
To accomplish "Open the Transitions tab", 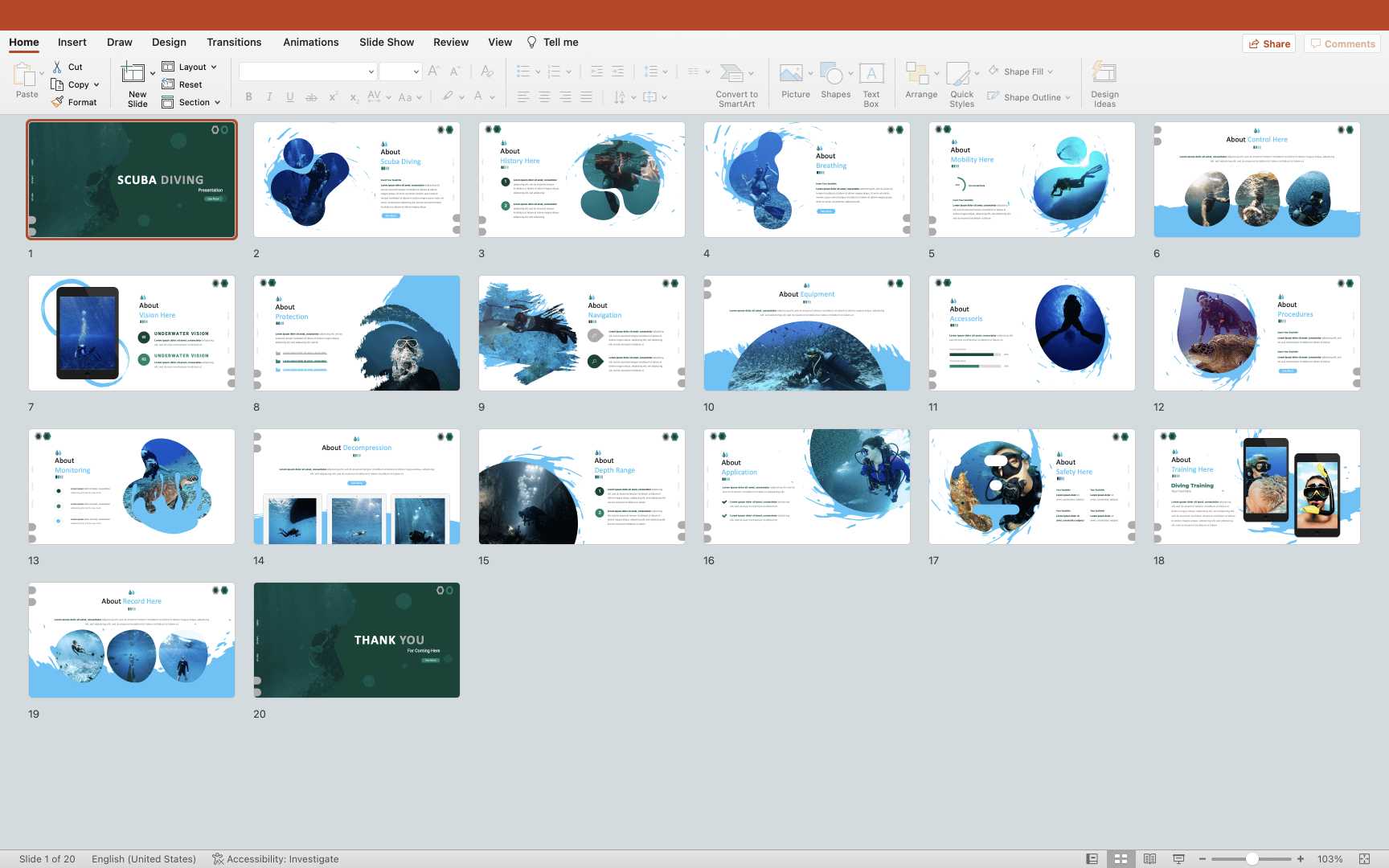I will coord(234,42).
